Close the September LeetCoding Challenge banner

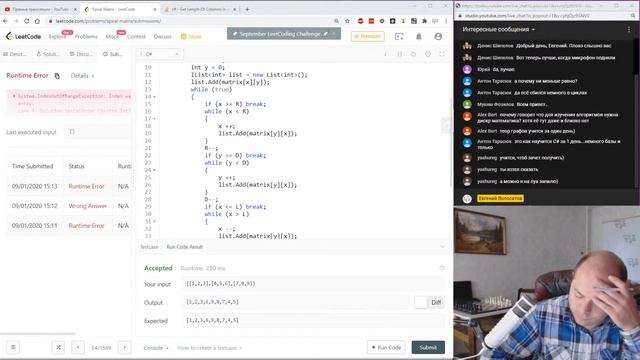pyautogui.click(x=334, y=33)
